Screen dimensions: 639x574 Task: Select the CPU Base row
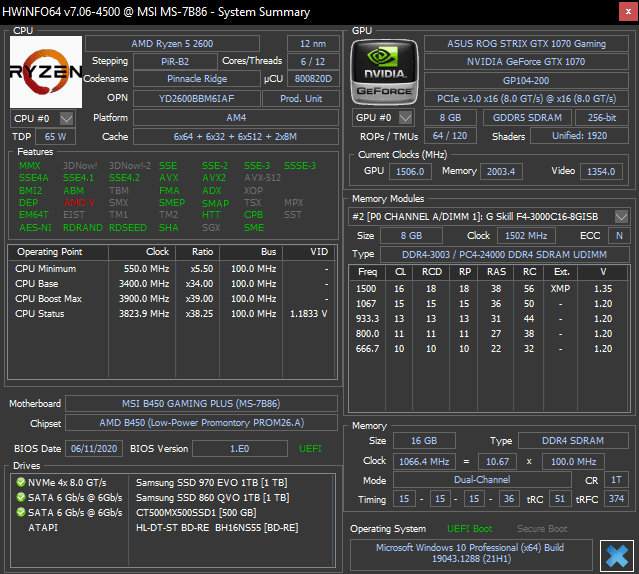pos(172,284)
